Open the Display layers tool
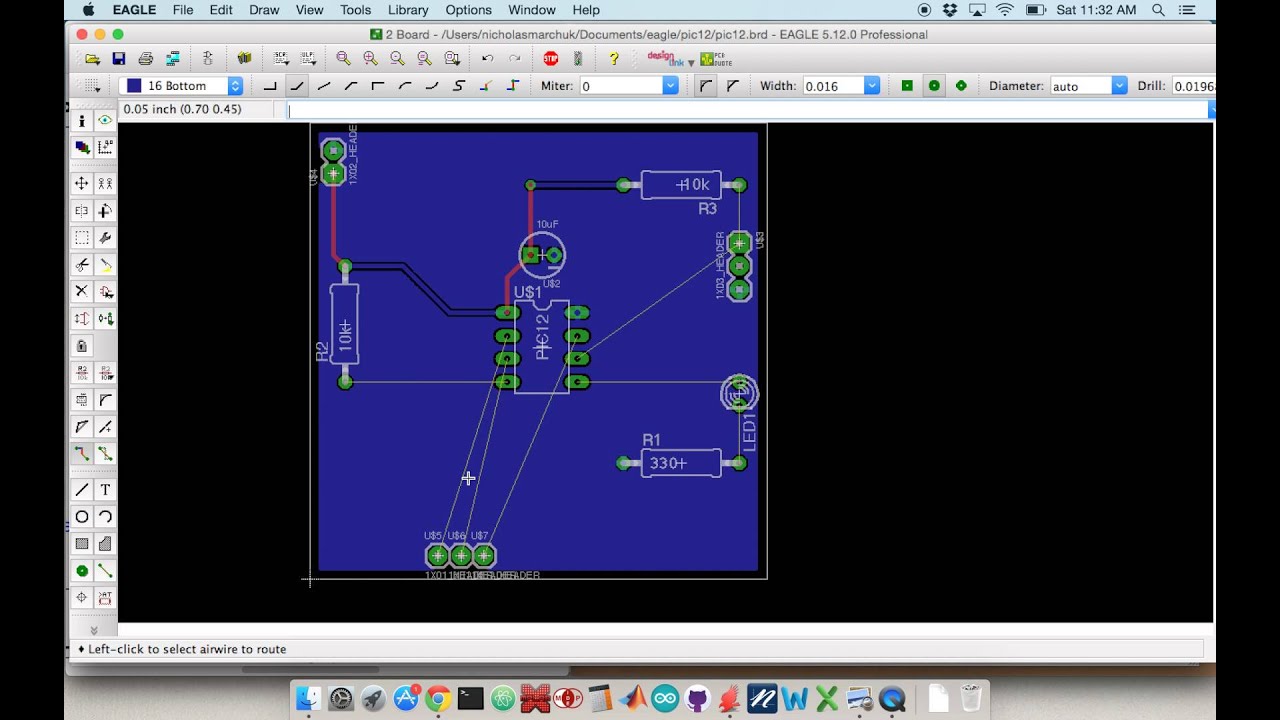The height and width of the screenshot is (720, 1280). (x=81, y=148)
